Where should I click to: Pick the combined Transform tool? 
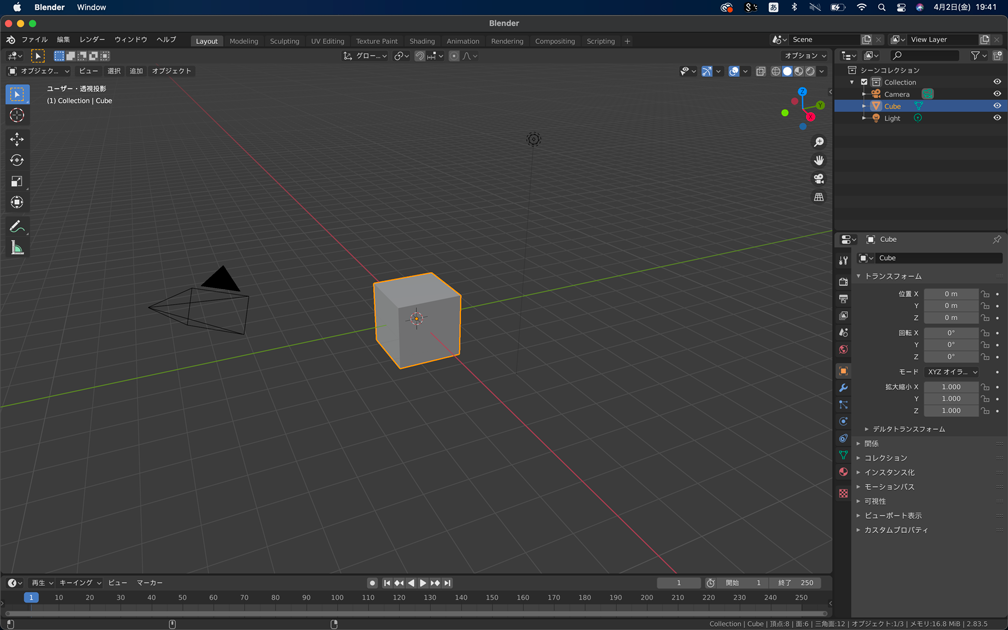pyautogui.click(x=17, y=202)
